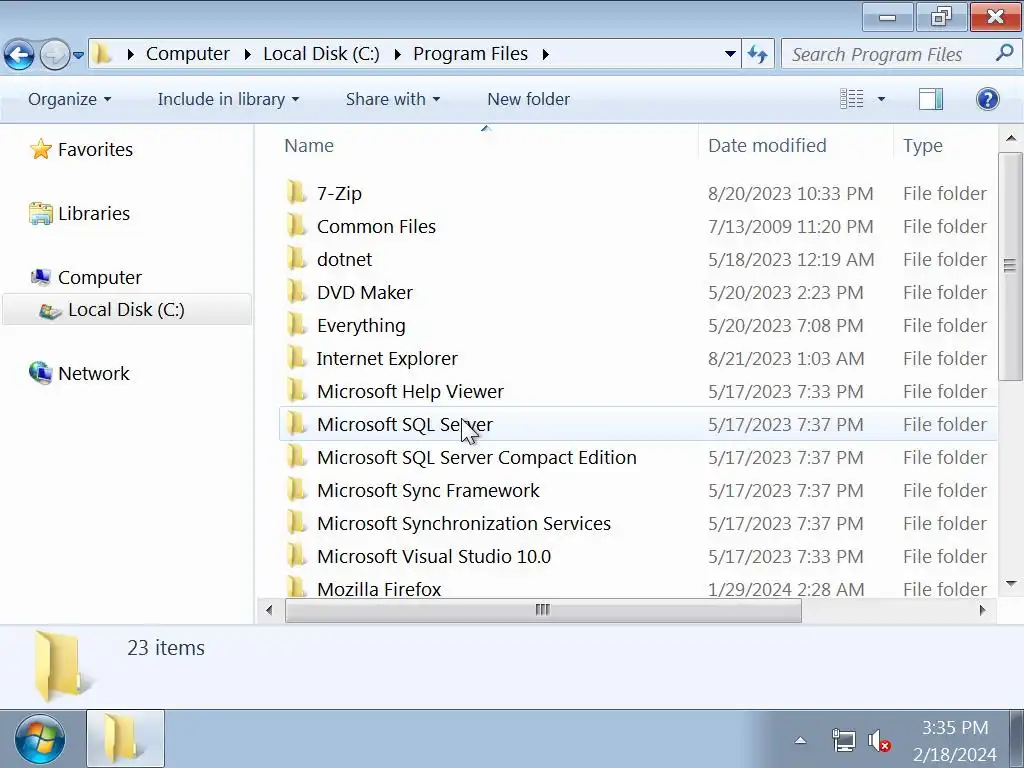Click the horizontal scrollbar right arrow

pos(983,610)
